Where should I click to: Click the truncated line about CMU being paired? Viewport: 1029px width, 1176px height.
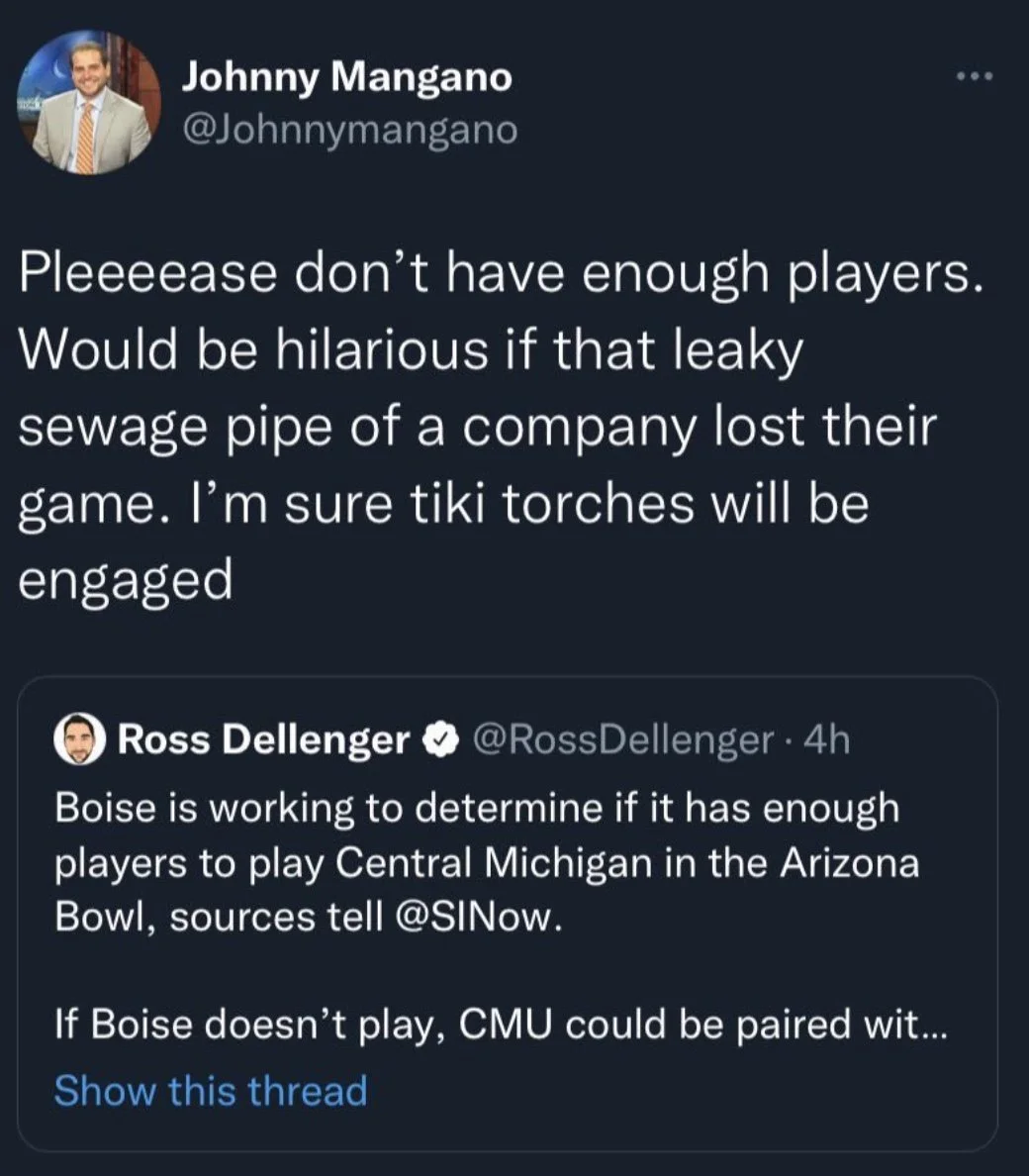pos(502,1025)
